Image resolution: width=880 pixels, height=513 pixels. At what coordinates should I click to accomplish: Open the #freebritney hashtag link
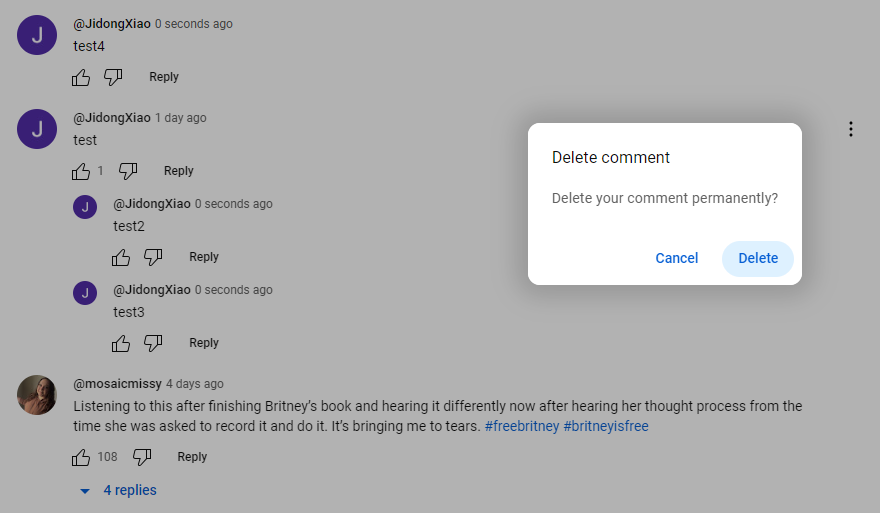click(x=521, y=426)
